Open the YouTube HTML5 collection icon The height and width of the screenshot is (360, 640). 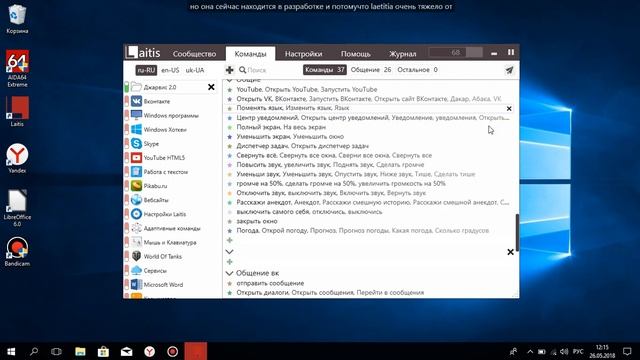pyautogui.click(x=136, y=158)
